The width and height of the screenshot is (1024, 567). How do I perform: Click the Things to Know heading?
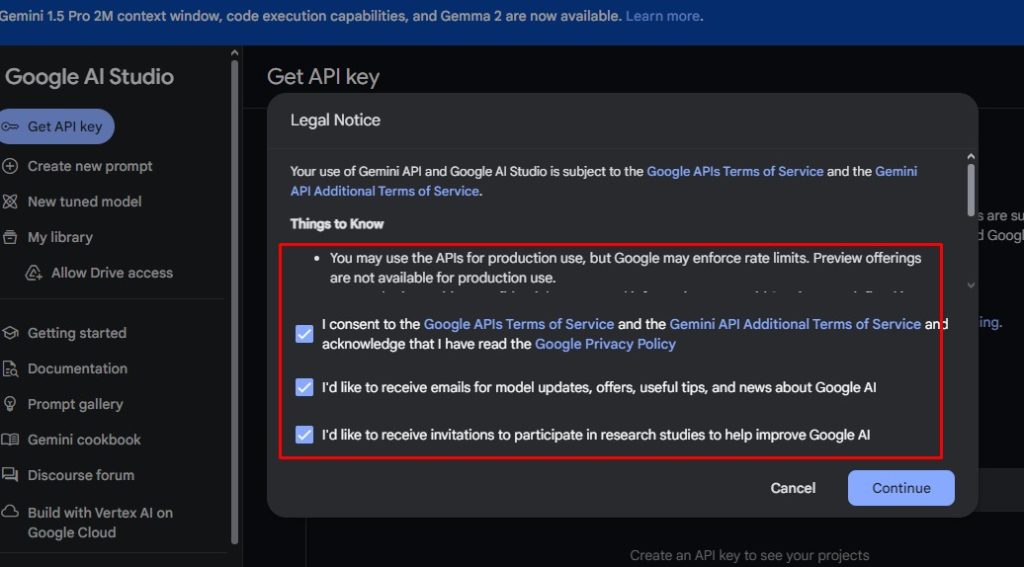[337, 223]
